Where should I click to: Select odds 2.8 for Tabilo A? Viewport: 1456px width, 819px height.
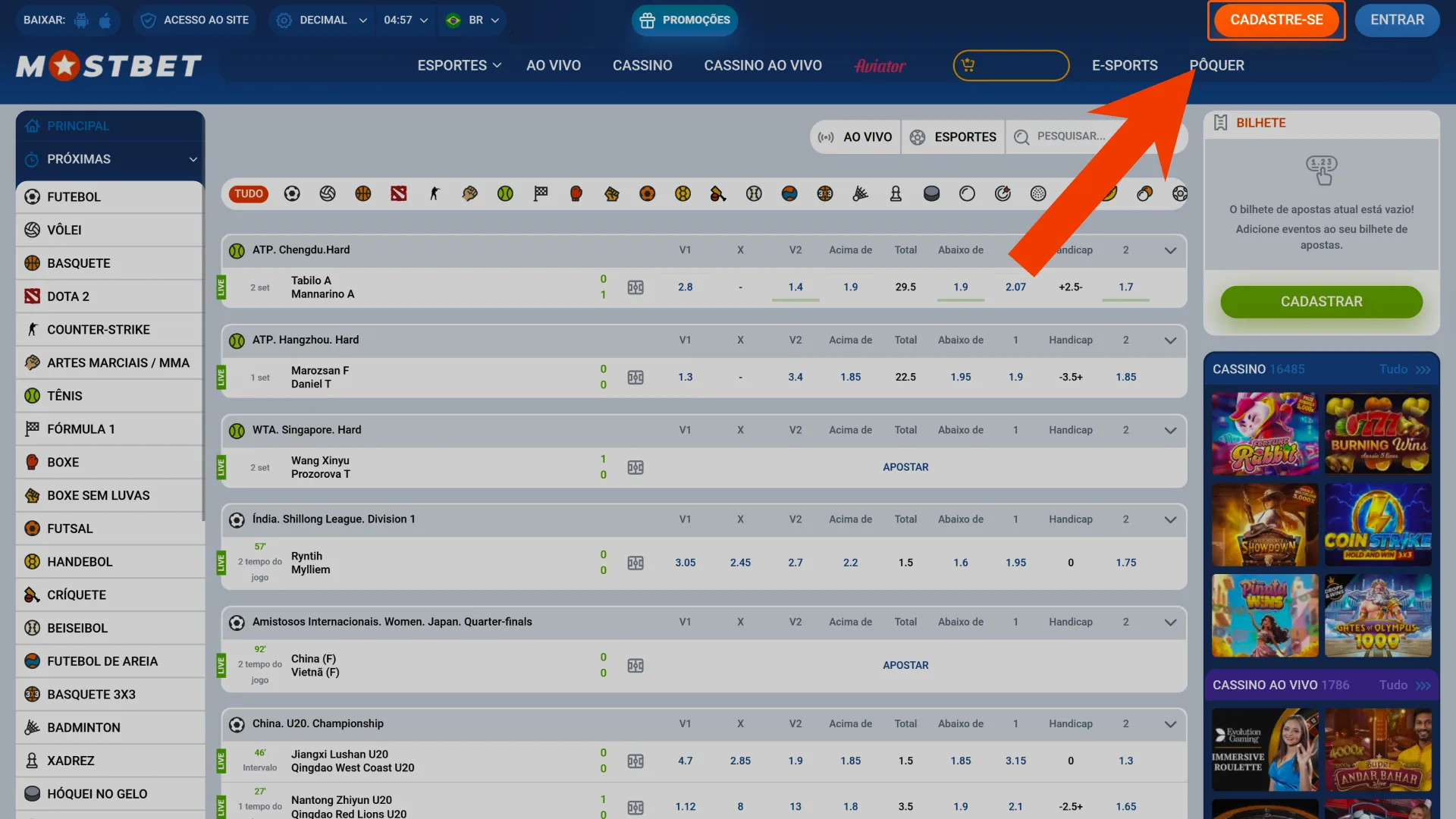(x=686, y=287)
